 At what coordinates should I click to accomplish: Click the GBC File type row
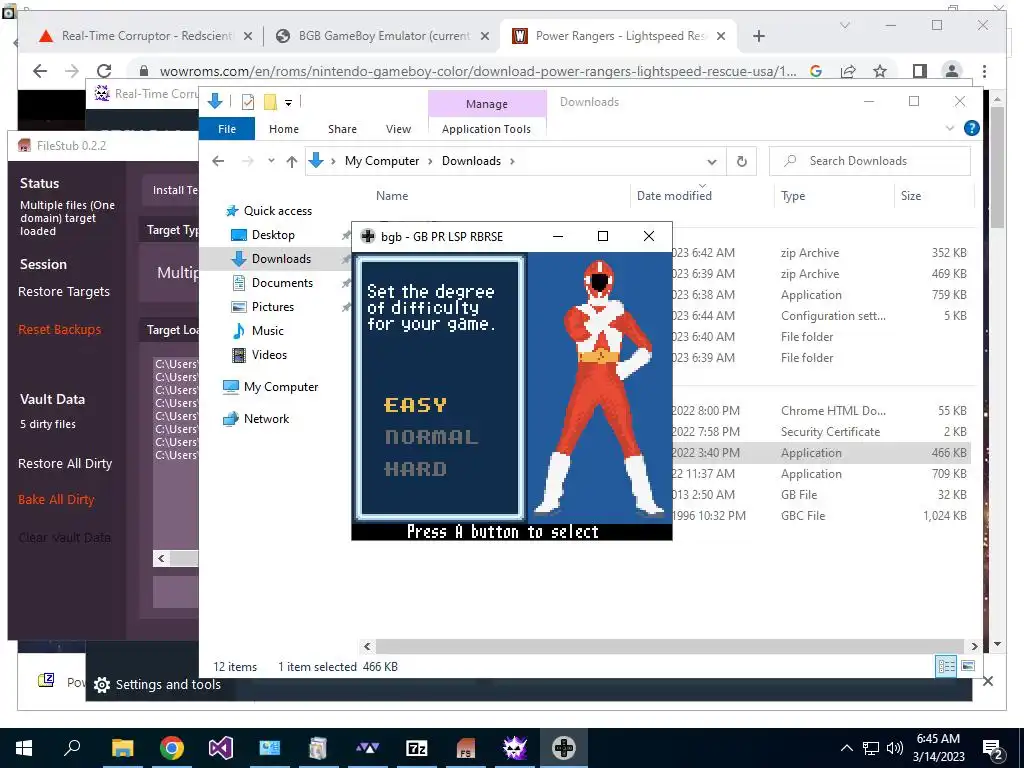pos(803,515)
